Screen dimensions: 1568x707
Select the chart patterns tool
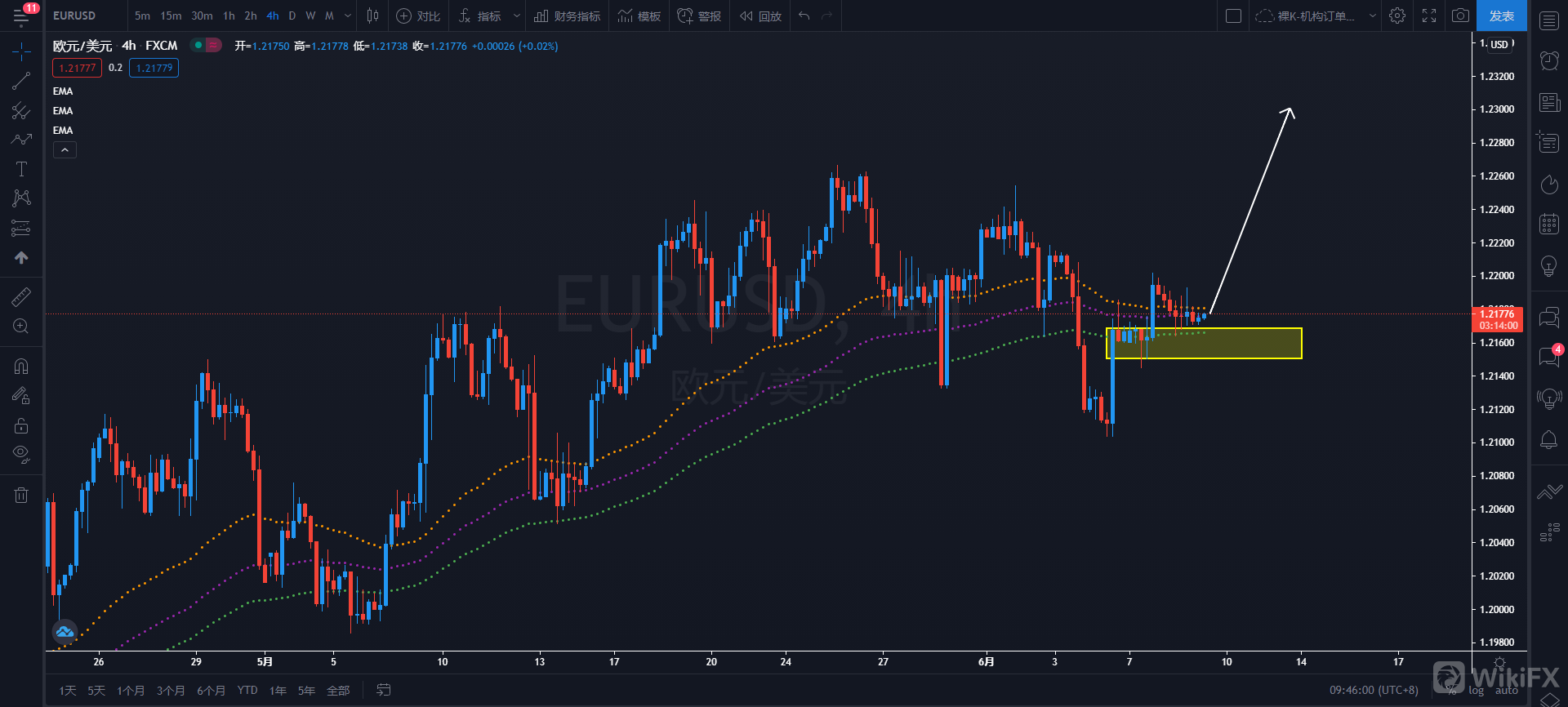[x=21, y=198]
